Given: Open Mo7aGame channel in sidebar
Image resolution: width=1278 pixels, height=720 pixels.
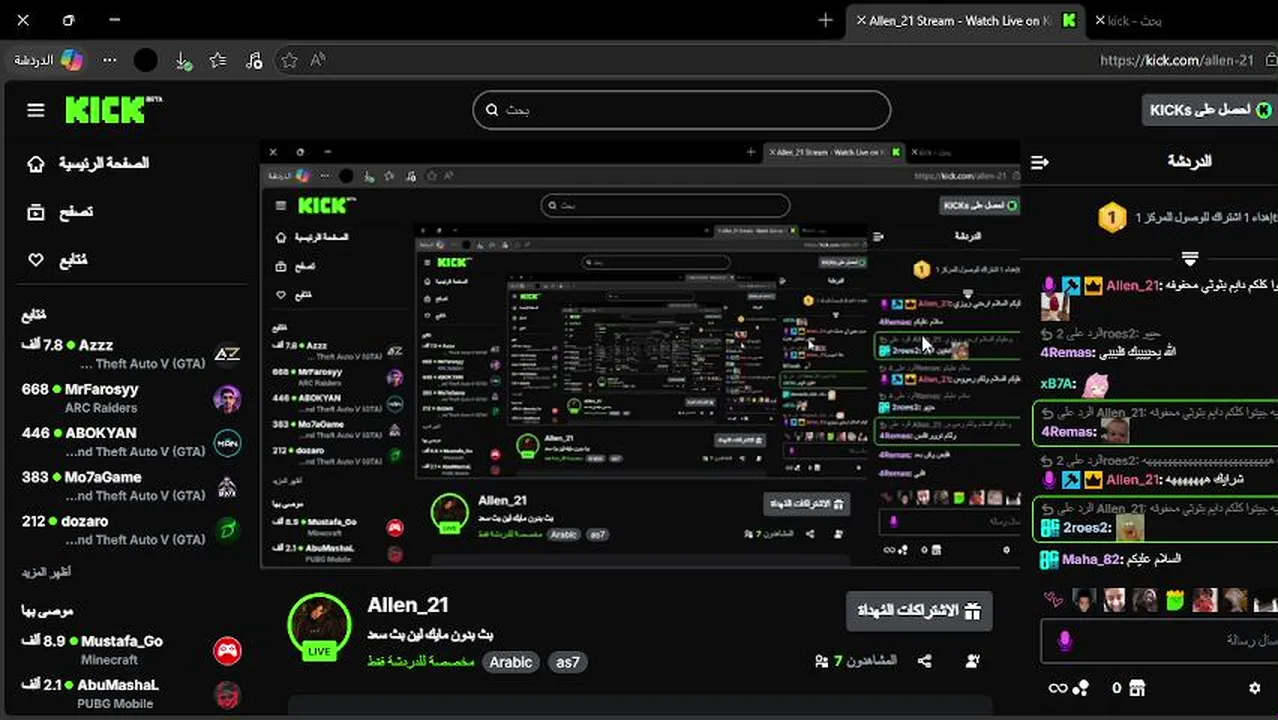Looking at the screenshot, I should click(129, 486).
